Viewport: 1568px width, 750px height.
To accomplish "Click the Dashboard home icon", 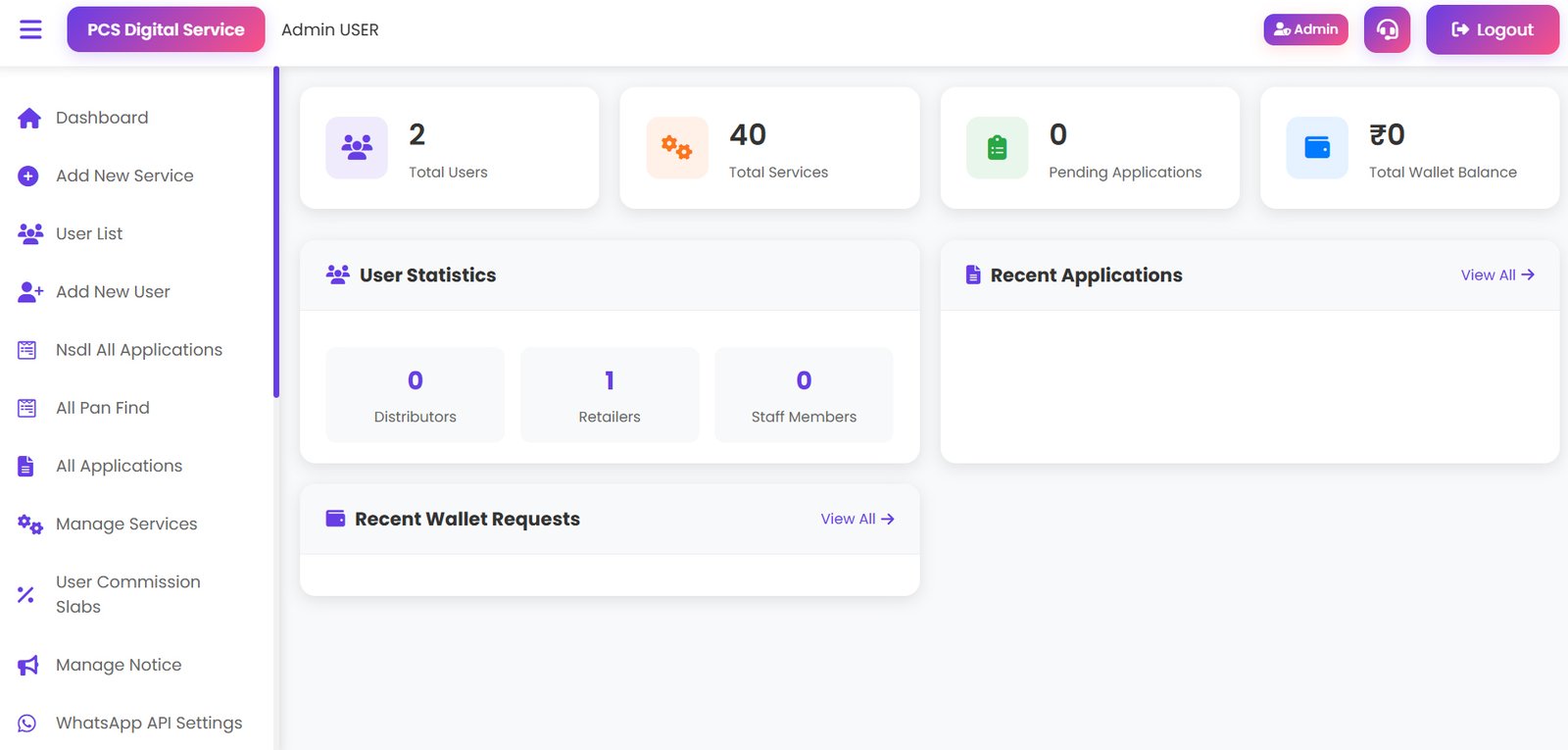I will [29, 118].
